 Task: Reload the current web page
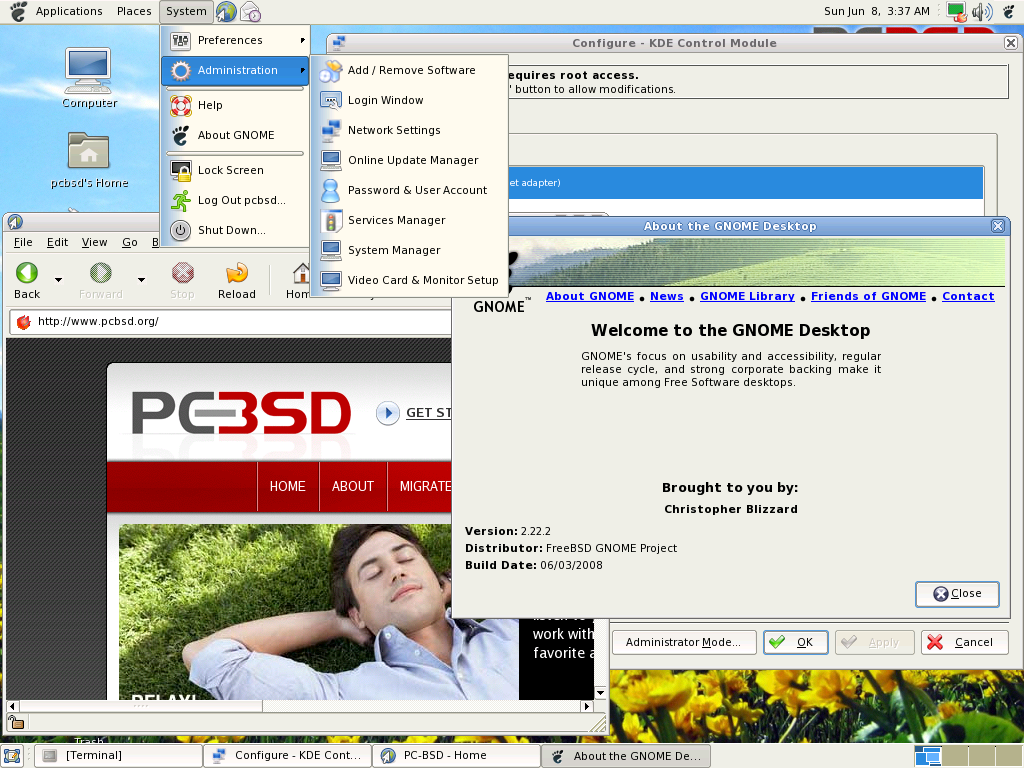236,281
